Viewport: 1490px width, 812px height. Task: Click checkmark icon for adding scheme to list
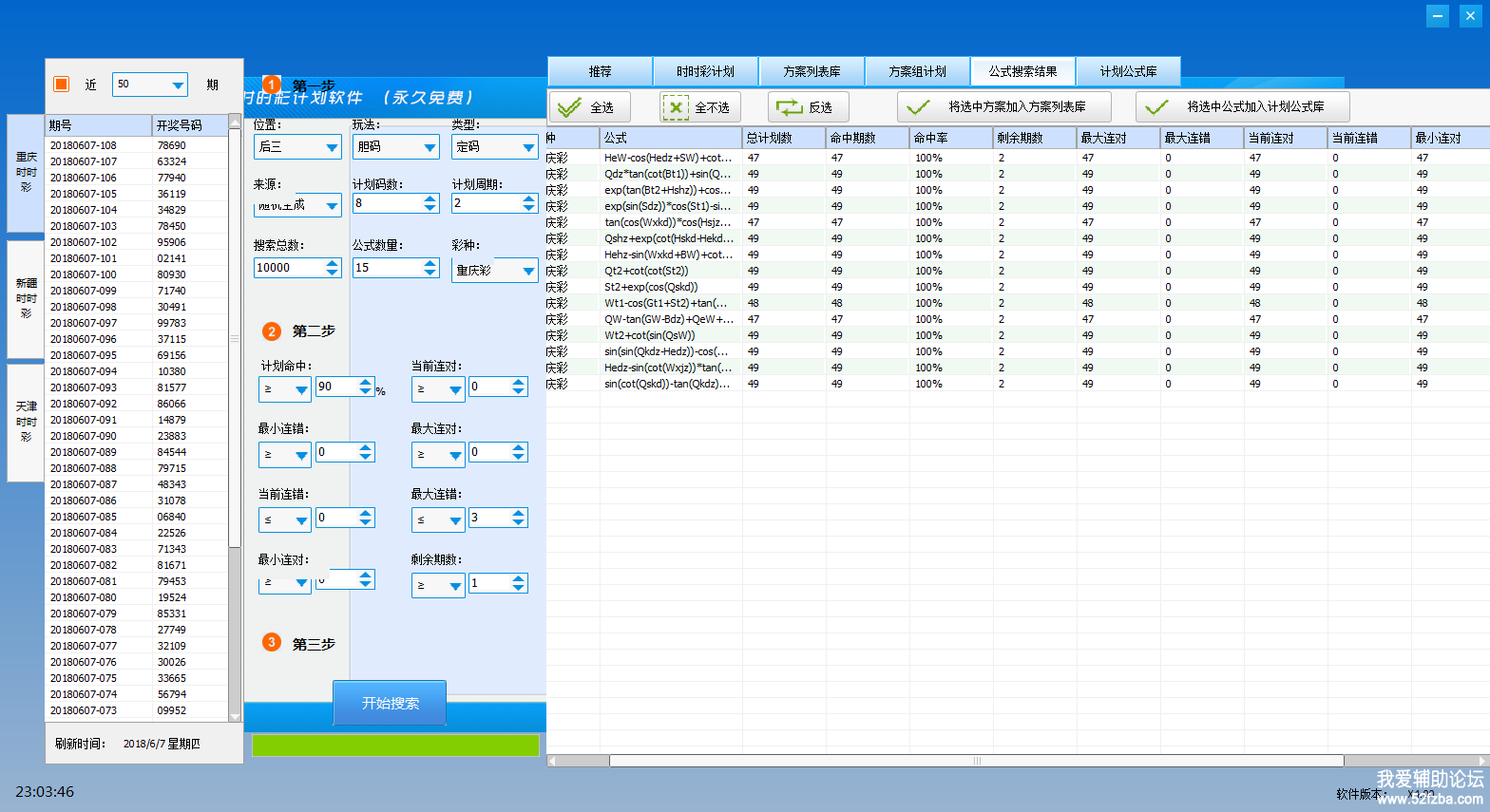[x=918, y=107]
